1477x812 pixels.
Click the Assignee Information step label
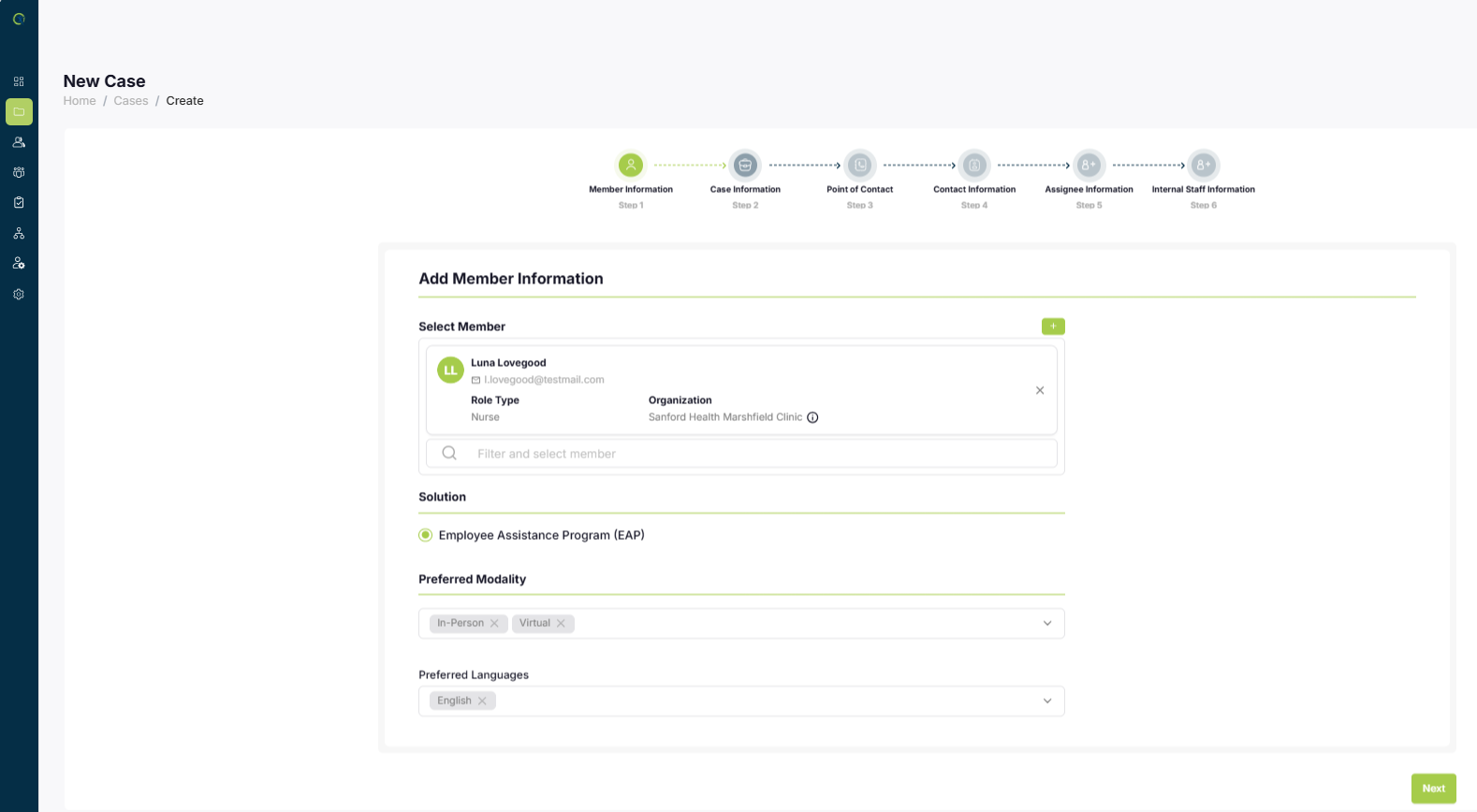(1089, 189)
